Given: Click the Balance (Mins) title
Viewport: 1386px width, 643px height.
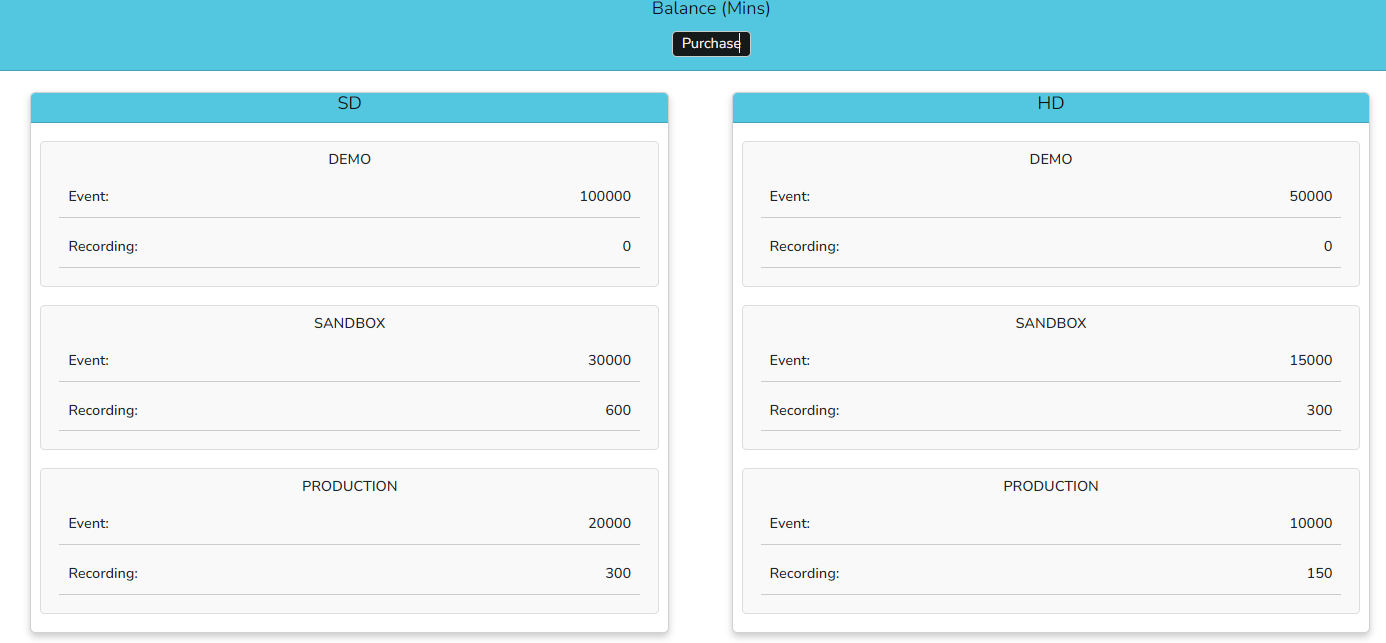Looking at the screenshot, I should point(711,9).
